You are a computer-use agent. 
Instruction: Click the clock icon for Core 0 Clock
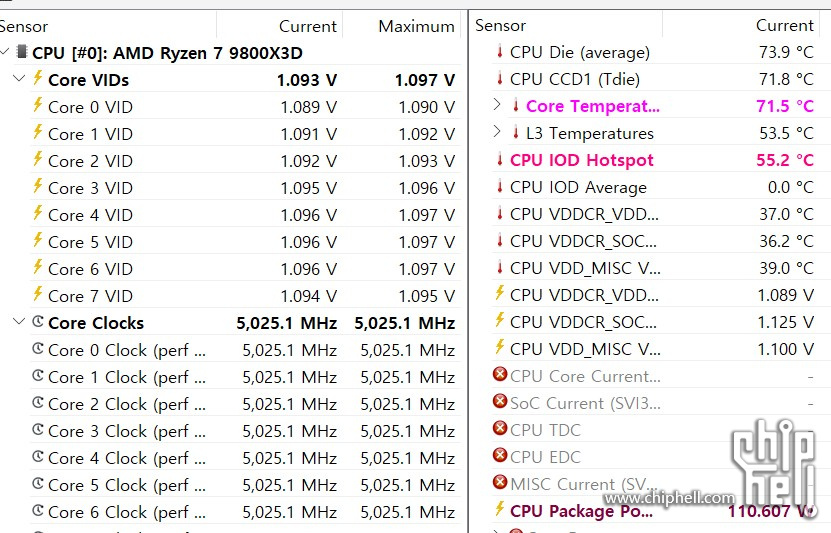point(38,349)
